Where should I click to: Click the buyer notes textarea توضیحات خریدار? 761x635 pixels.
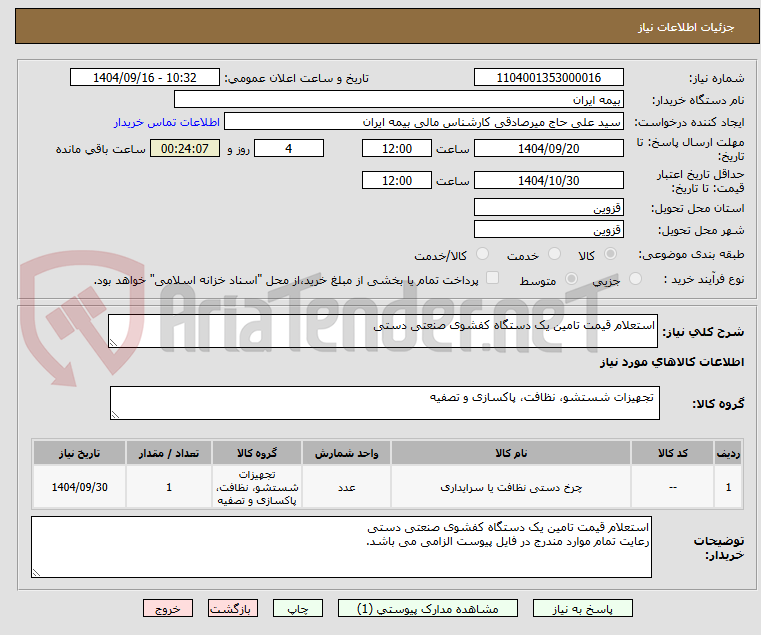(x=341, y=547)
